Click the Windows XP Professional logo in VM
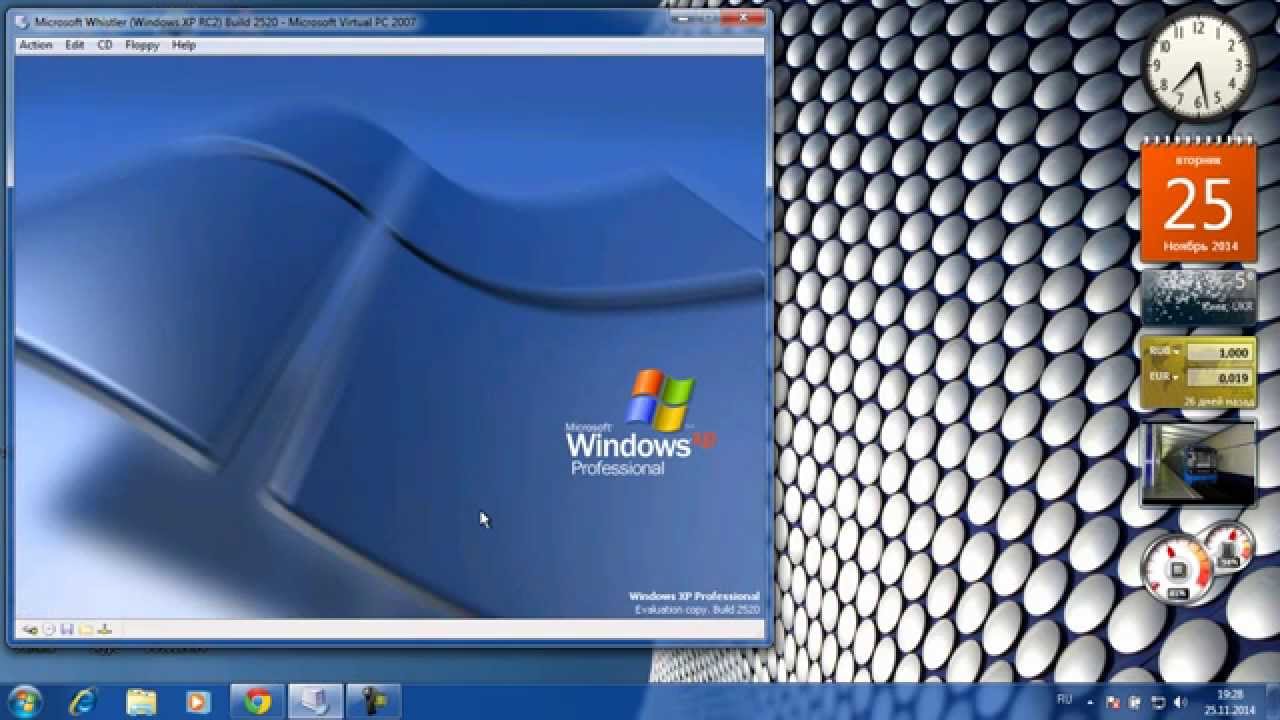Image resolution: width=1280 pixels, height=720 pixels. (639, 422)
